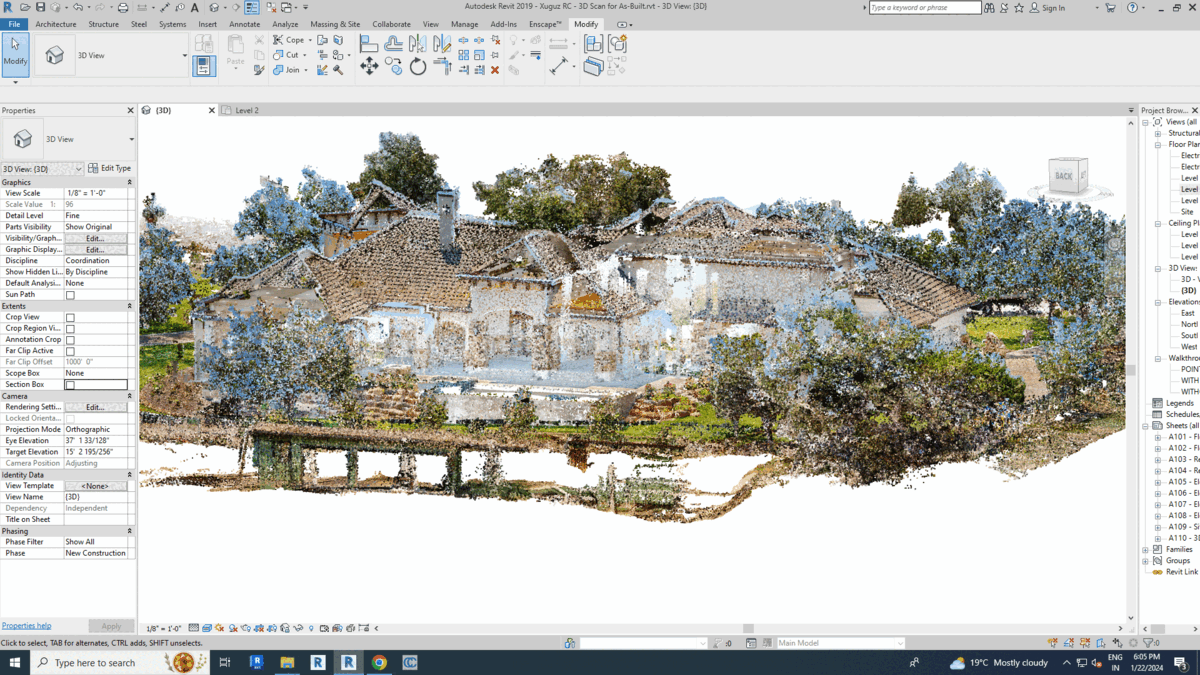Click the search keyword input field
Screen dimensions: 1200x675
pyautogui.click(x=924, y=8)
